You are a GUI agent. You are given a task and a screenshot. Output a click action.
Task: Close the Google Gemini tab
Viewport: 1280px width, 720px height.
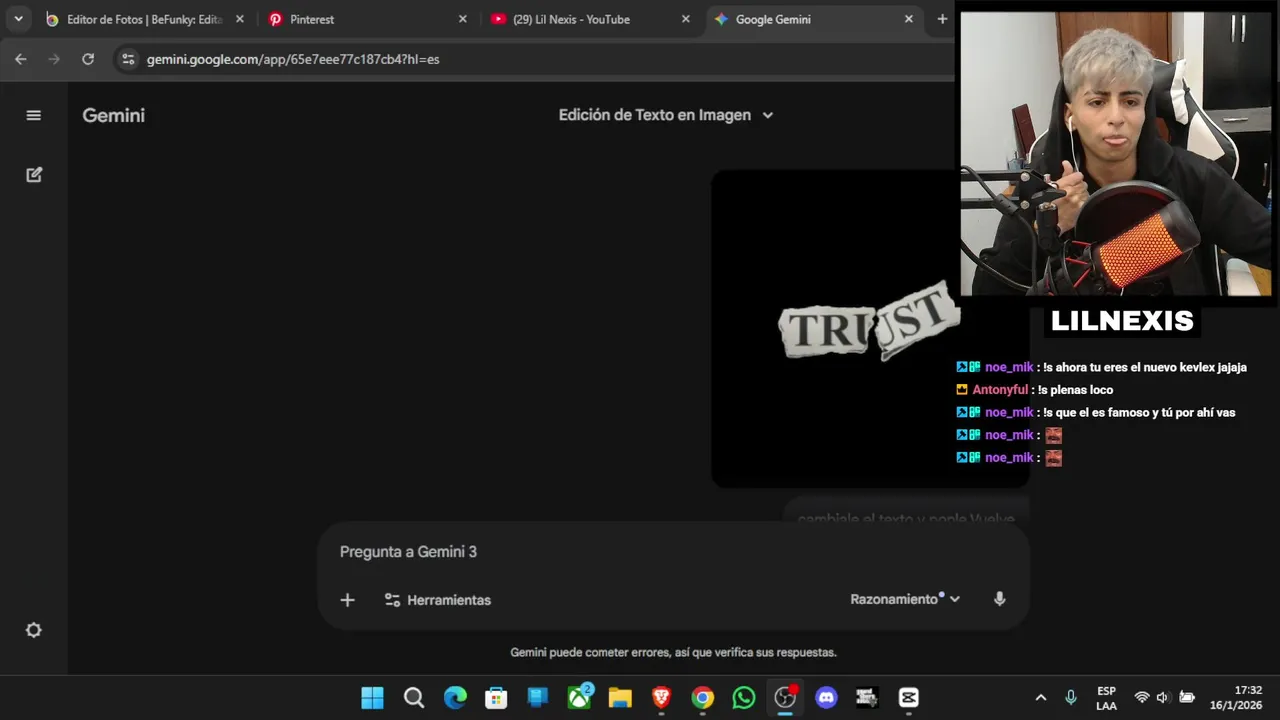click(x=908, y=19)
